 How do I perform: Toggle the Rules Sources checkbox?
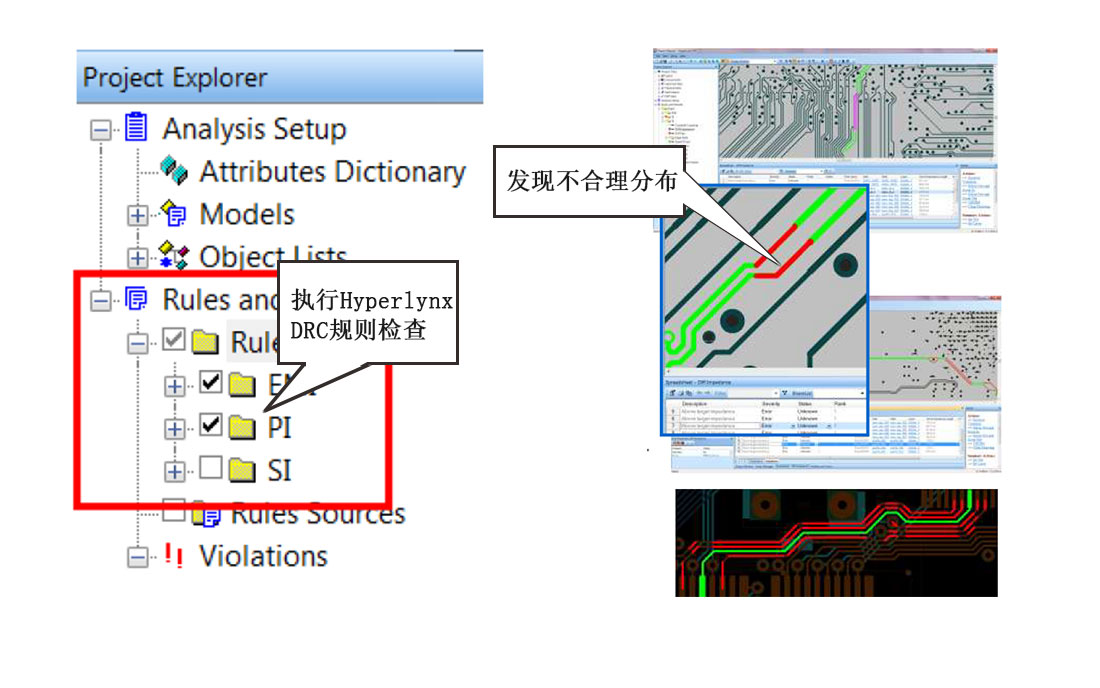click(174, 511)
